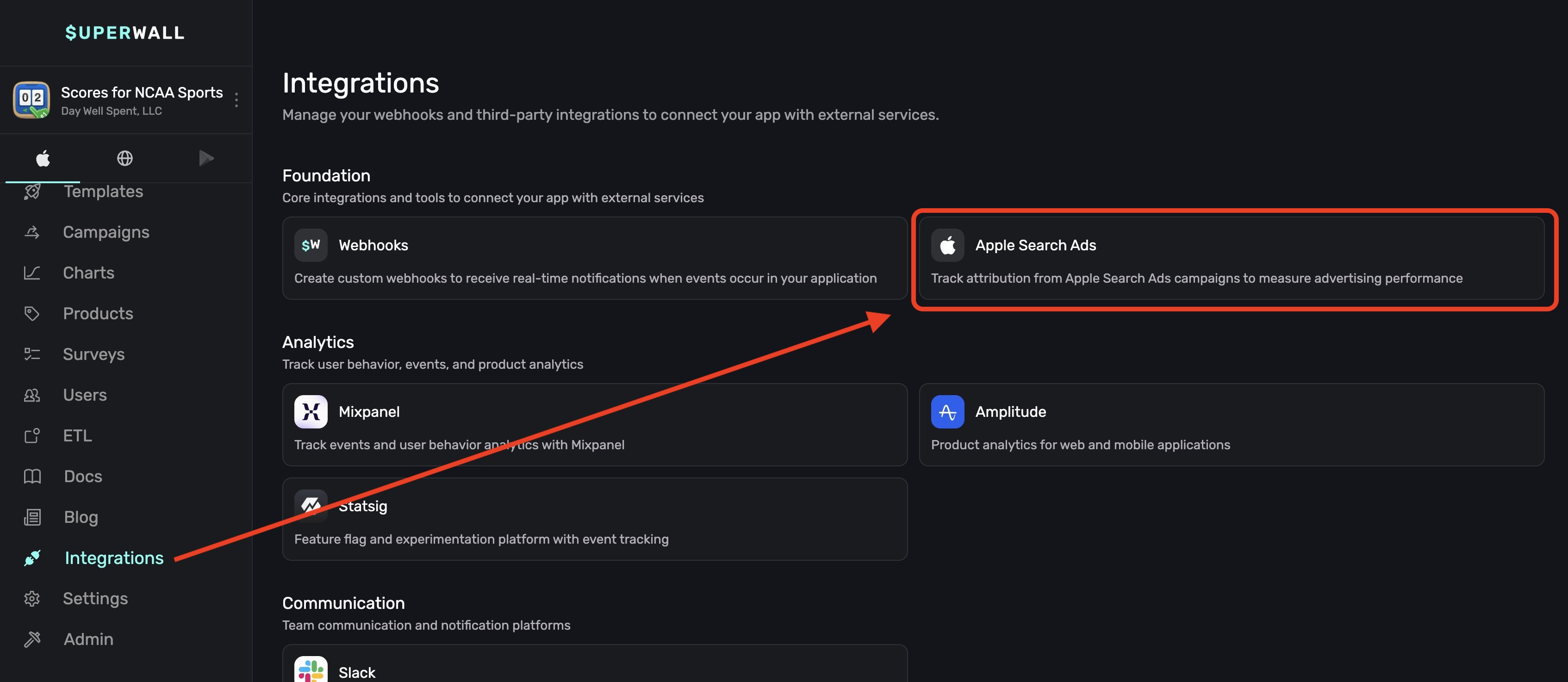Click the Scores for NCAA Sports app thumbnail
This screenshot has height=682, width=1568.
click(31, 100)
